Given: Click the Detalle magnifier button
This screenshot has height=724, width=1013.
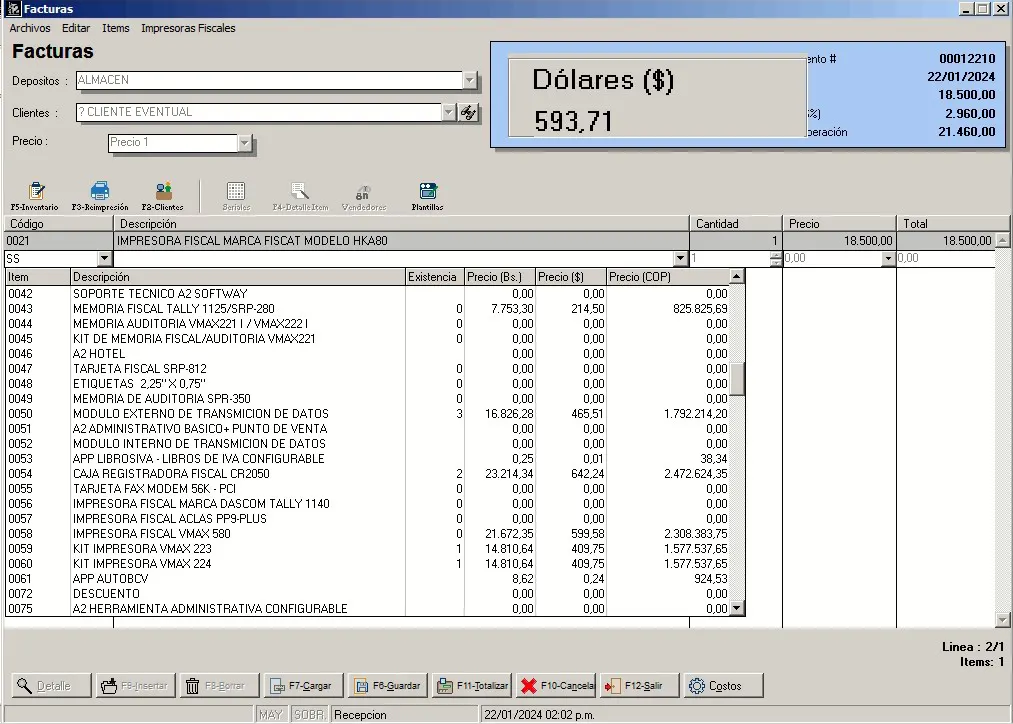Looking at the screenshot, I should tap(51, 685).
